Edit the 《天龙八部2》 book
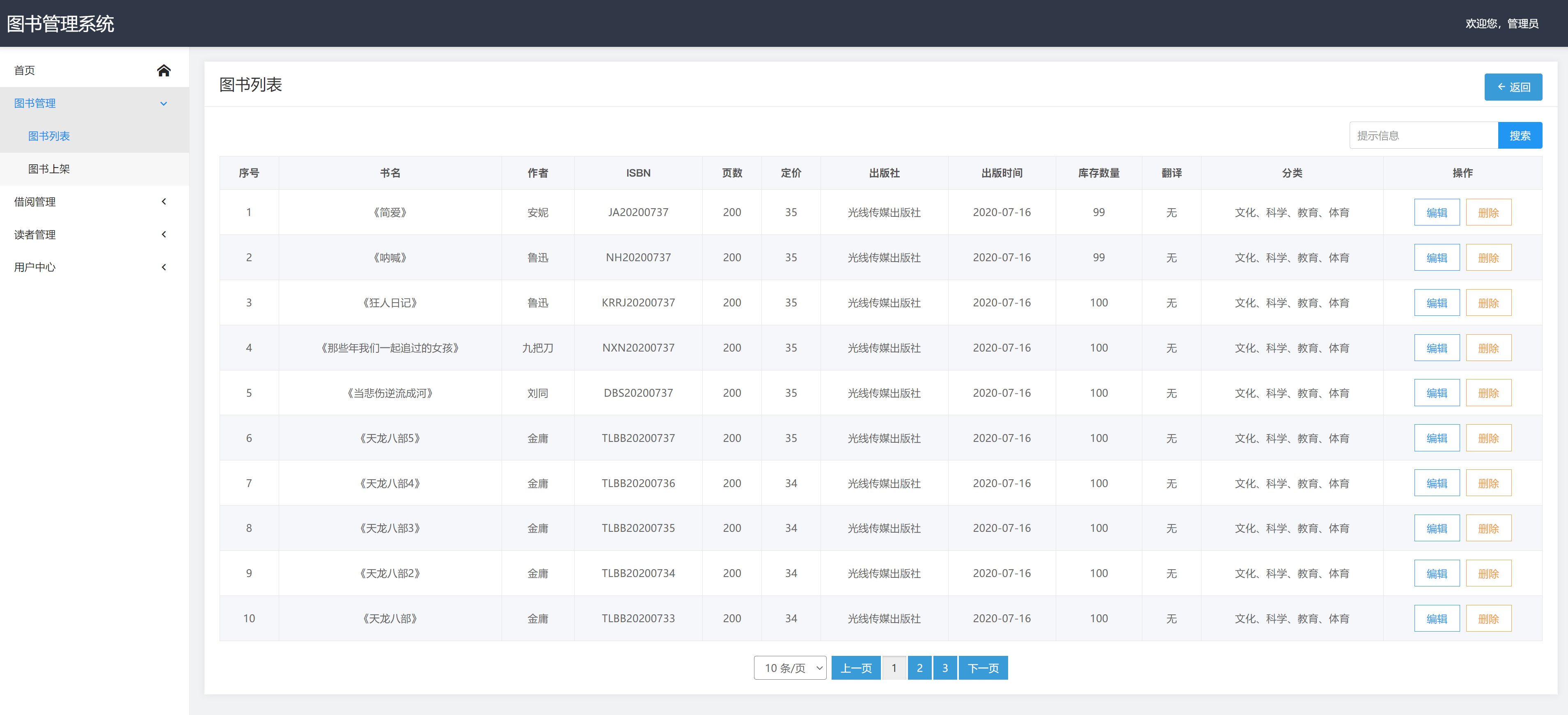 (x=1437, y=573)
